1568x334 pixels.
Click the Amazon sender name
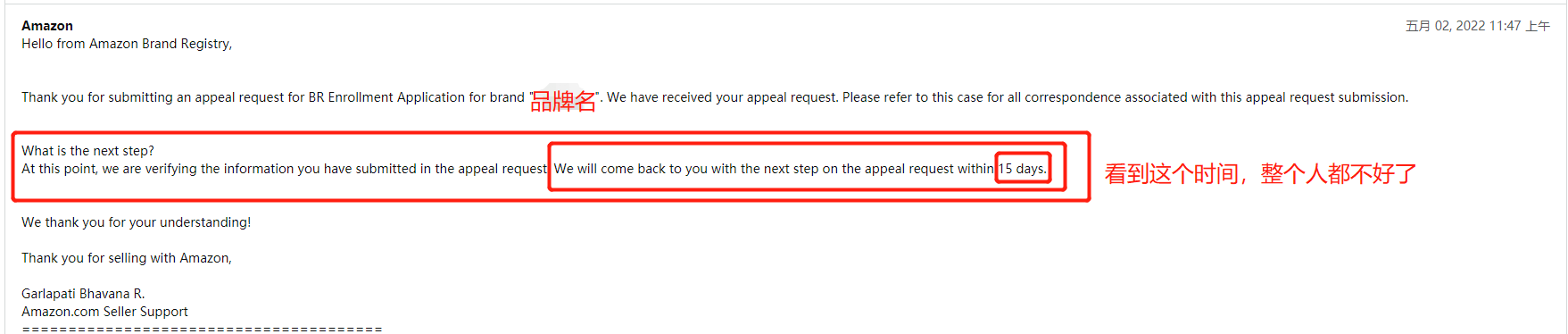pyautogui.click(x=47, y=26)
